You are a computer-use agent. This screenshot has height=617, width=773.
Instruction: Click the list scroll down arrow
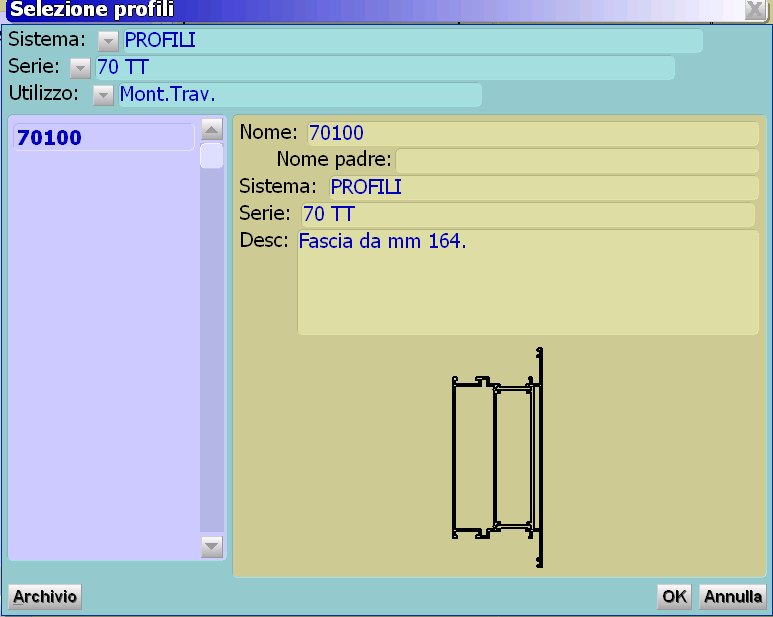click(x=212, y=547)
